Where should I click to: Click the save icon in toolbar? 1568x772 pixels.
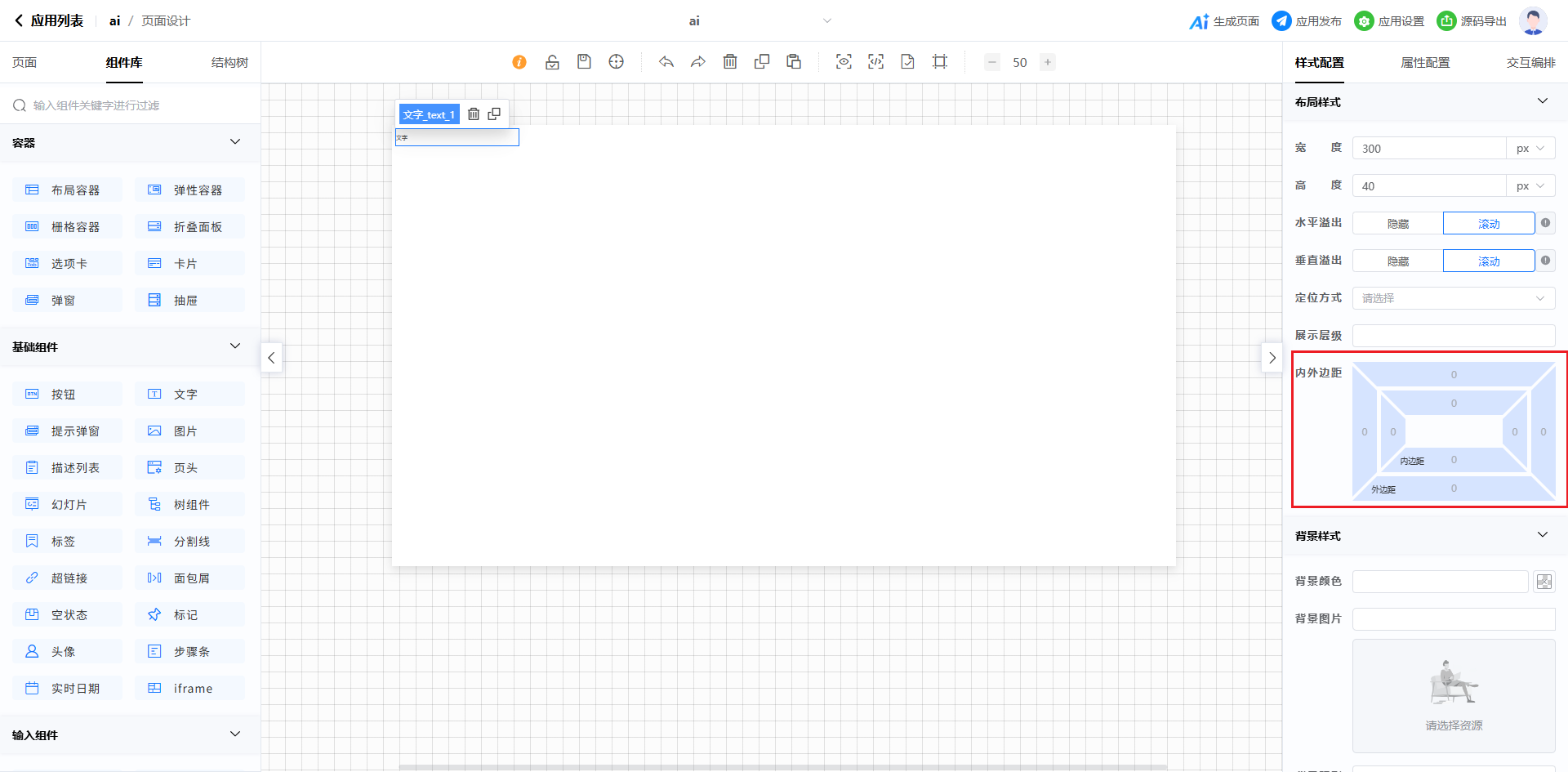click(584, 62)
